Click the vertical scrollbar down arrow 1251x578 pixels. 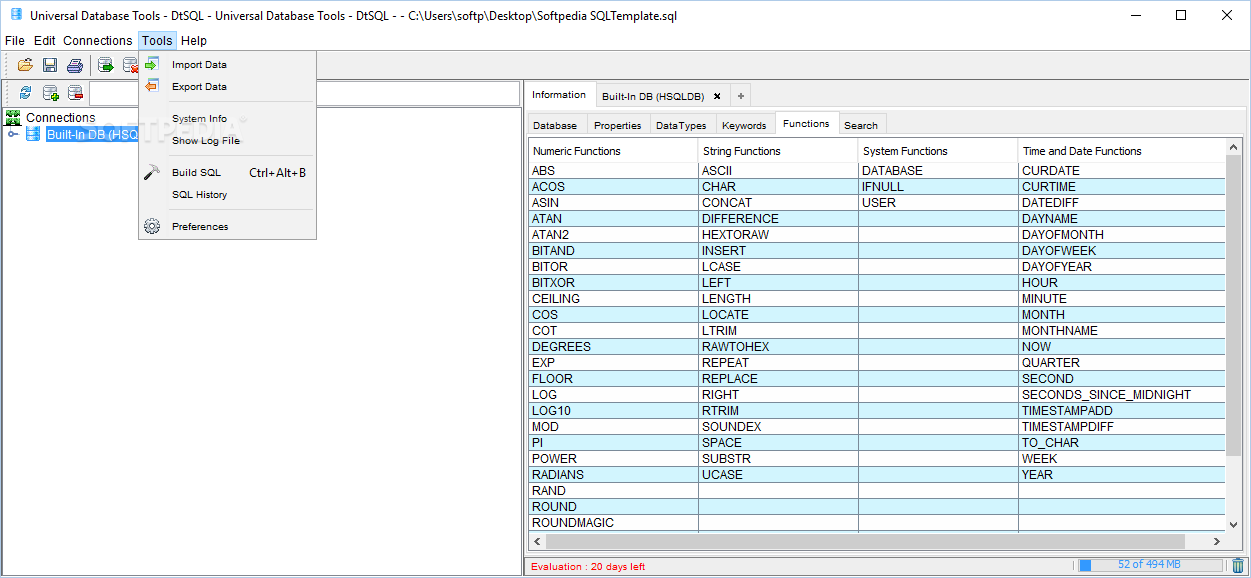(x=1234, y=524)
